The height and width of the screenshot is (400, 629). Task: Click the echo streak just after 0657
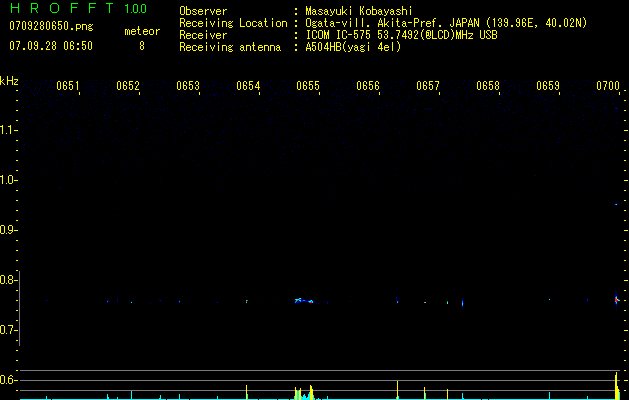(462, 303)
